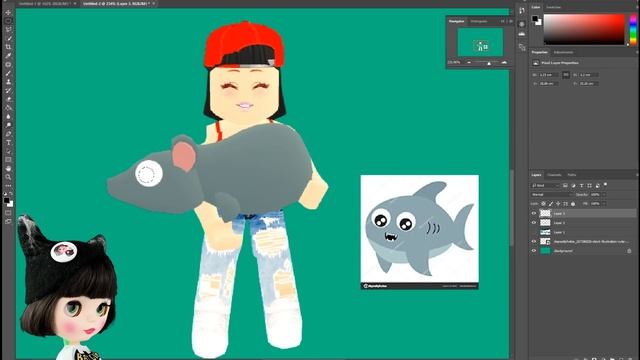Hide the second layer via eye icon
Viewport: 640px width, 360px height.
click(x=533, y=222)
